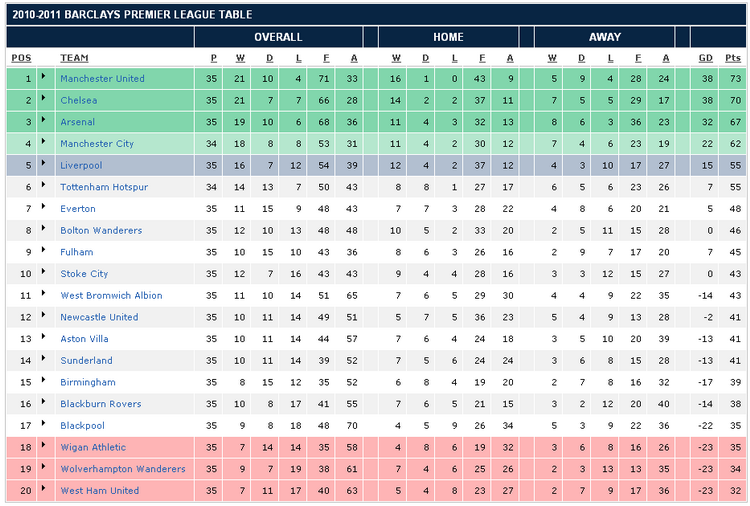The height and width of the screenshot is (506, 750).
Task: Expand the arrow next to Arsenal
Action: coord(43,122)
